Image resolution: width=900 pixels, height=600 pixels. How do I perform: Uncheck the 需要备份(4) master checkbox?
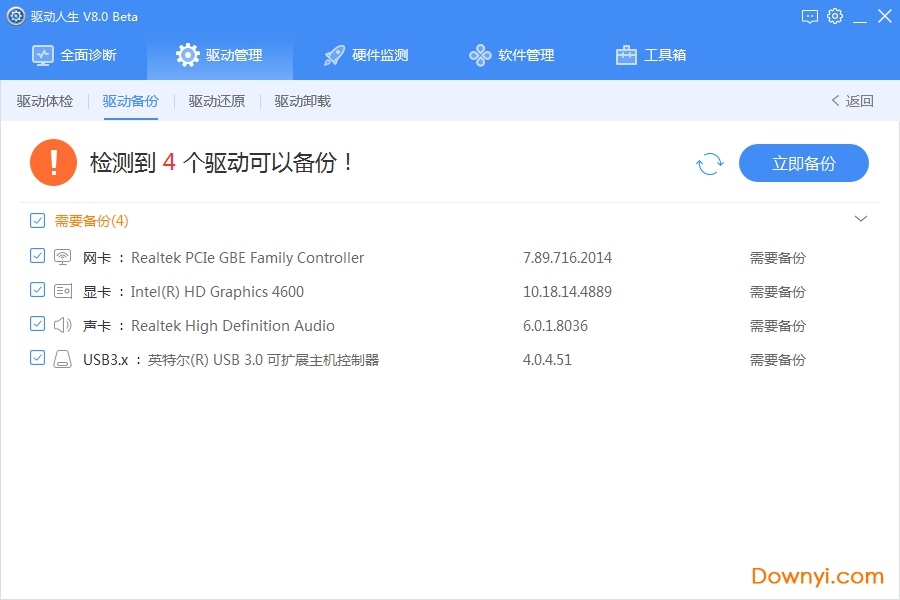[37, 220]
